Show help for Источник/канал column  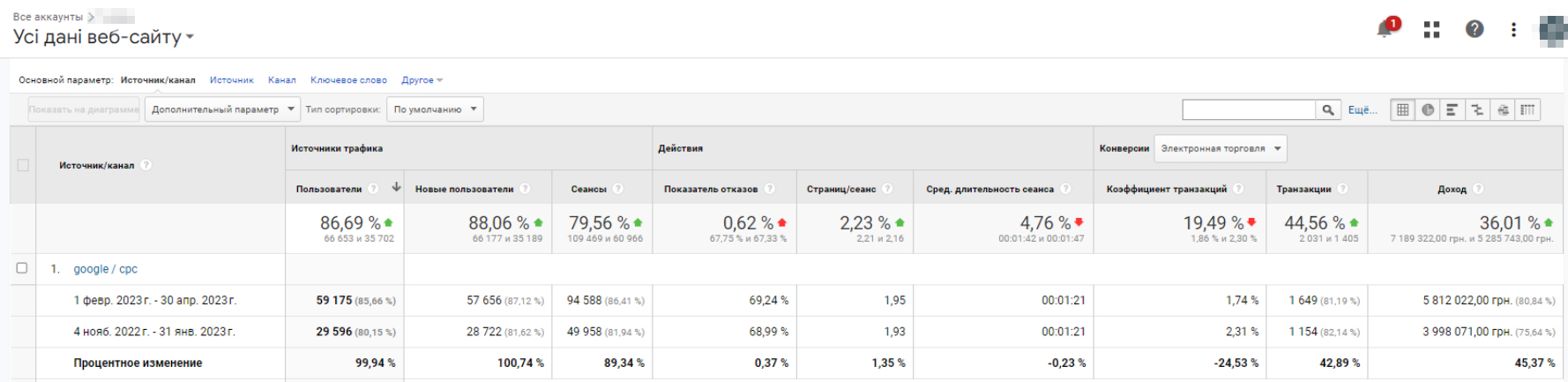(146, 165)
